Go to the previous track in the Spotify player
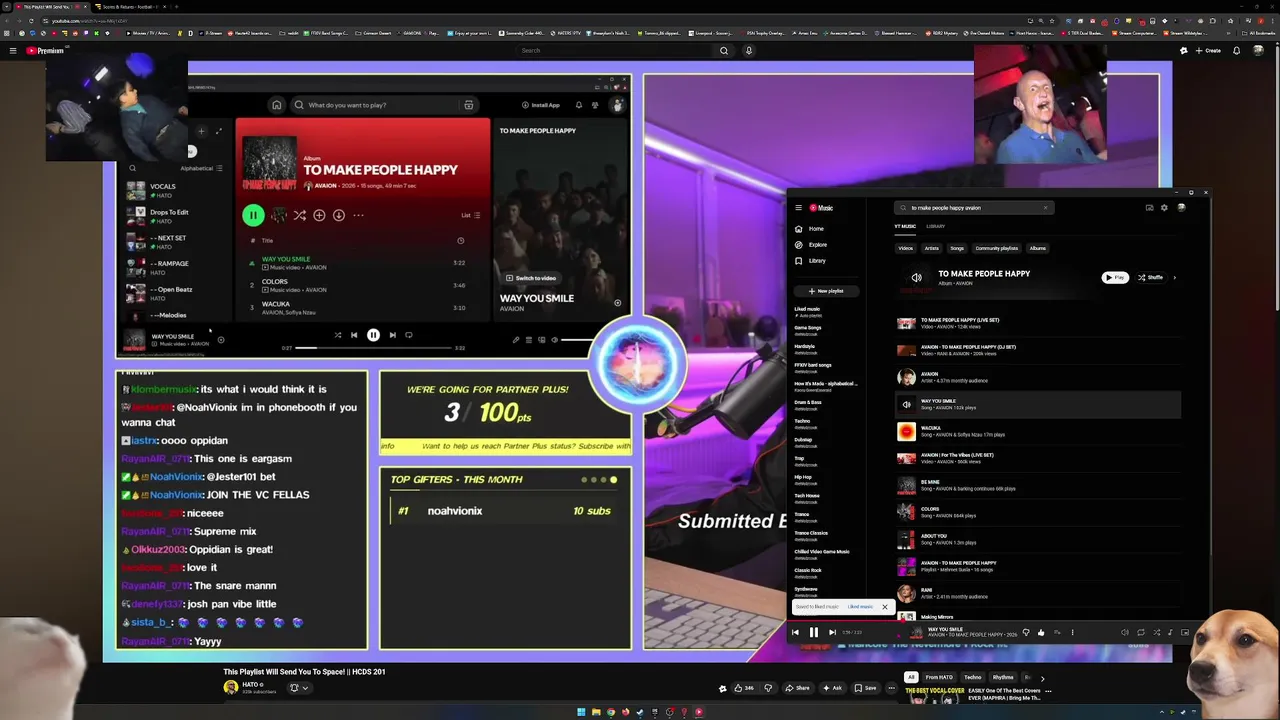 click(354, 335)
